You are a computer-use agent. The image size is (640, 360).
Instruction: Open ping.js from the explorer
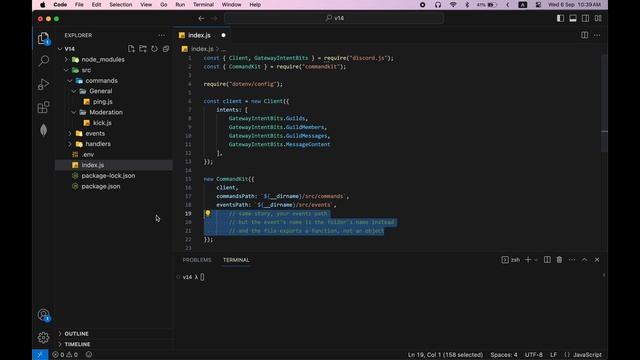click(102, 102)
